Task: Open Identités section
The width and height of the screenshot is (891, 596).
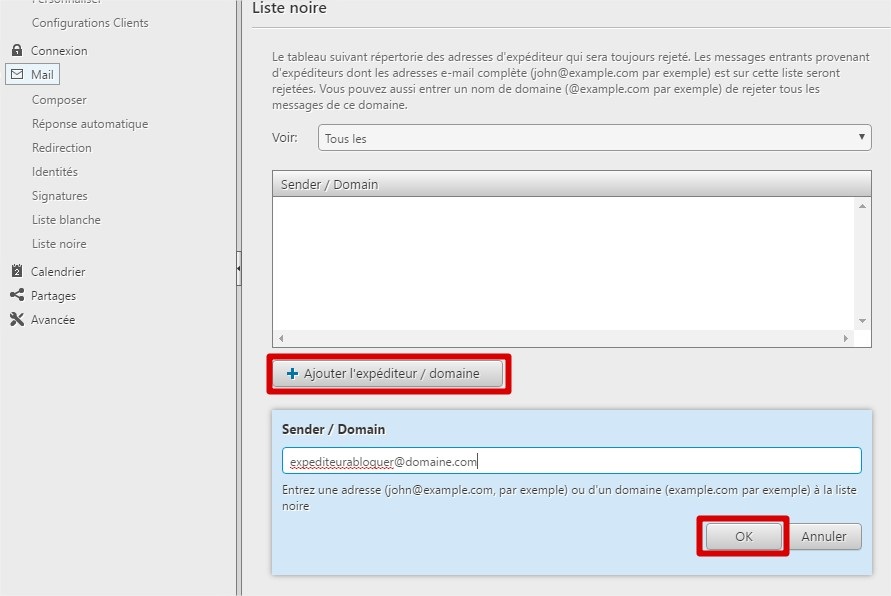Action: (x=54, y=172)
